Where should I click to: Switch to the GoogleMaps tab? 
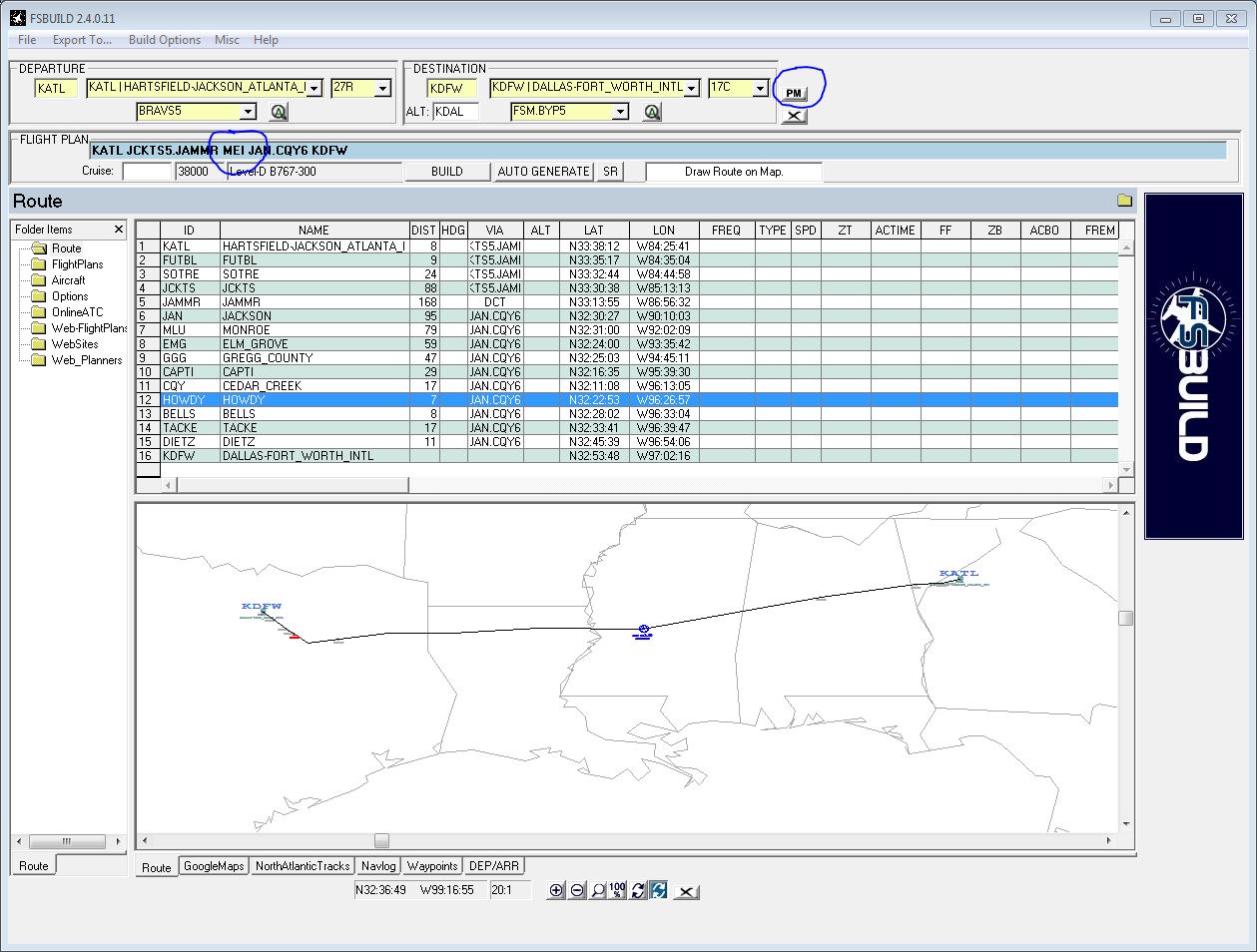[x=215, y=866]
